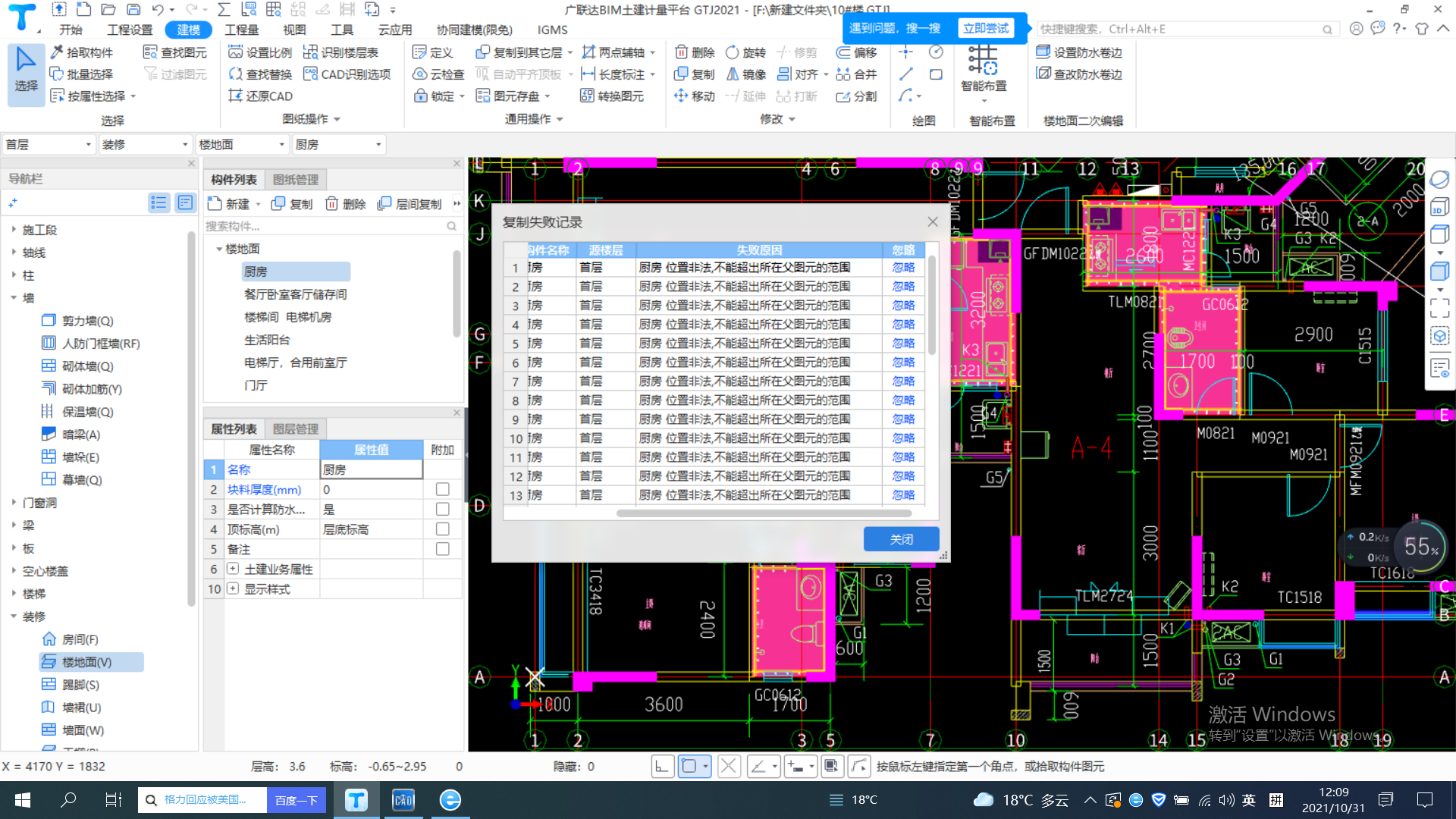Click 设置防水卷边 waterproof edge setting
1456x819 pixels.
[x=1079, y=52]
